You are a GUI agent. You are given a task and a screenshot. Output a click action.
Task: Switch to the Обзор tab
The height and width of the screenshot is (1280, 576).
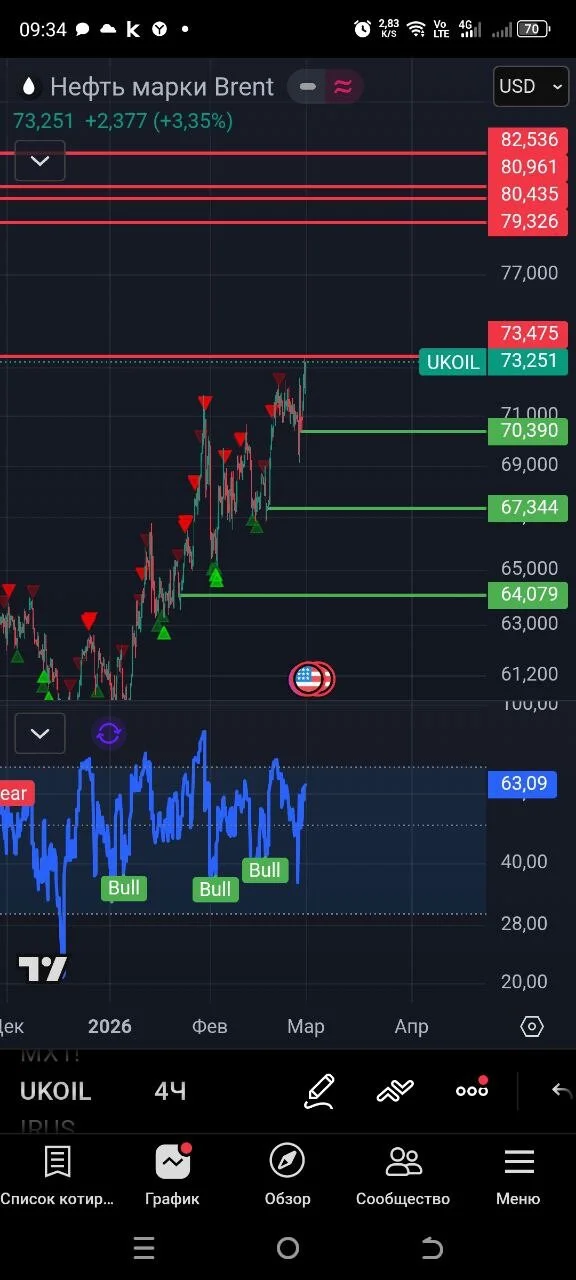[x=287, y=1174]
